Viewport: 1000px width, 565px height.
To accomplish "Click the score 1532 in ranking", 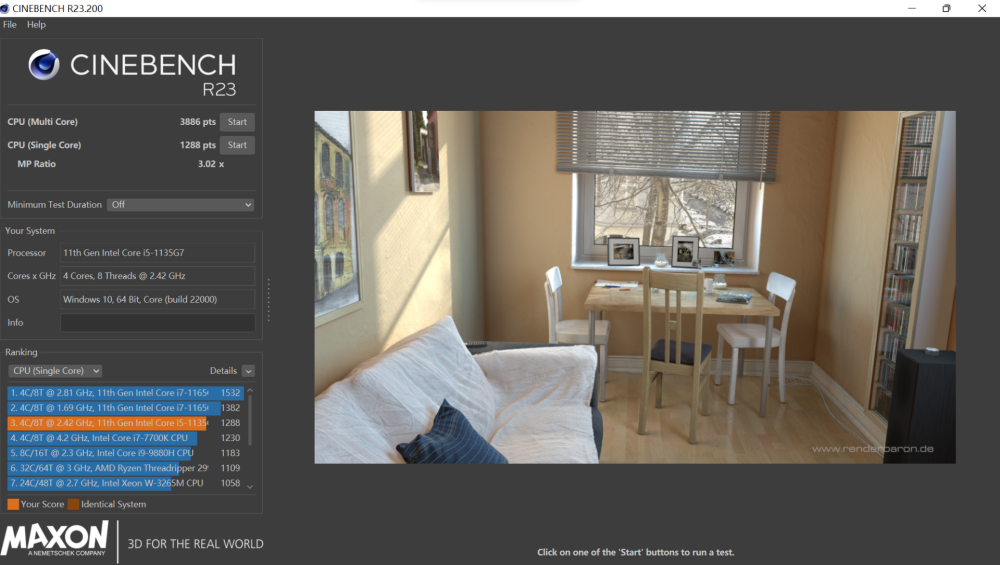I will 230,393.
